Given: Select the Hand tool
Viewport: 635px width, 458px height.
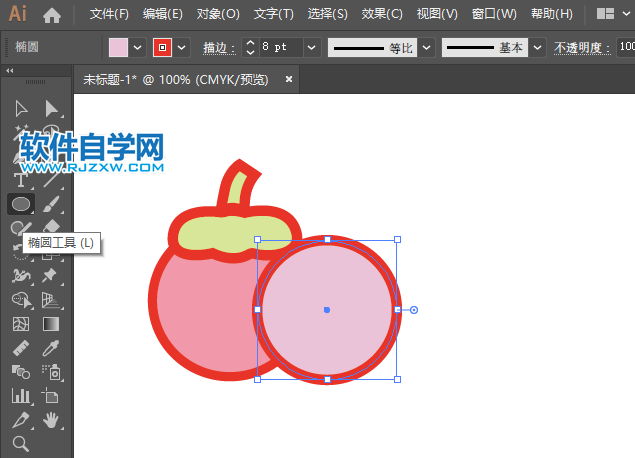Looking at the screenshot, I should (x=51, y=420).
